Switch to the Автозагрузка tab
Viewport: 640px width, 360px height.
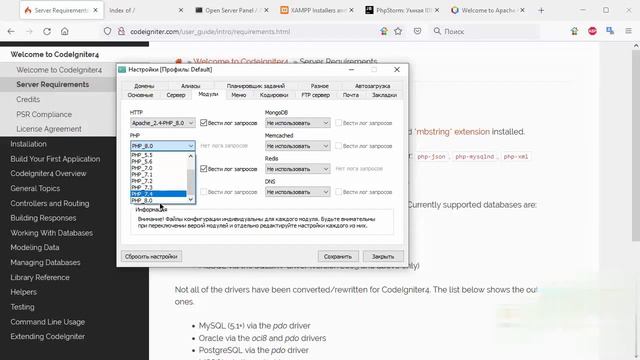click(372, 86)
